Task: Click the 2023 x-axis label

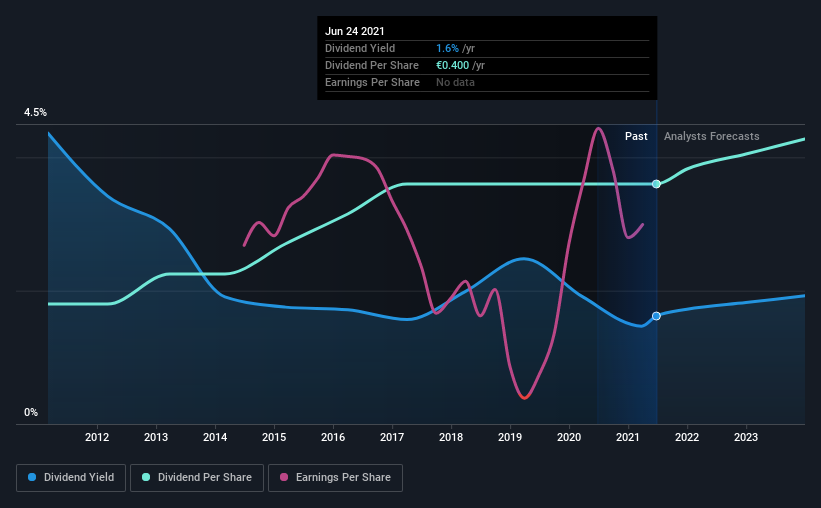Action: point(746,437)
